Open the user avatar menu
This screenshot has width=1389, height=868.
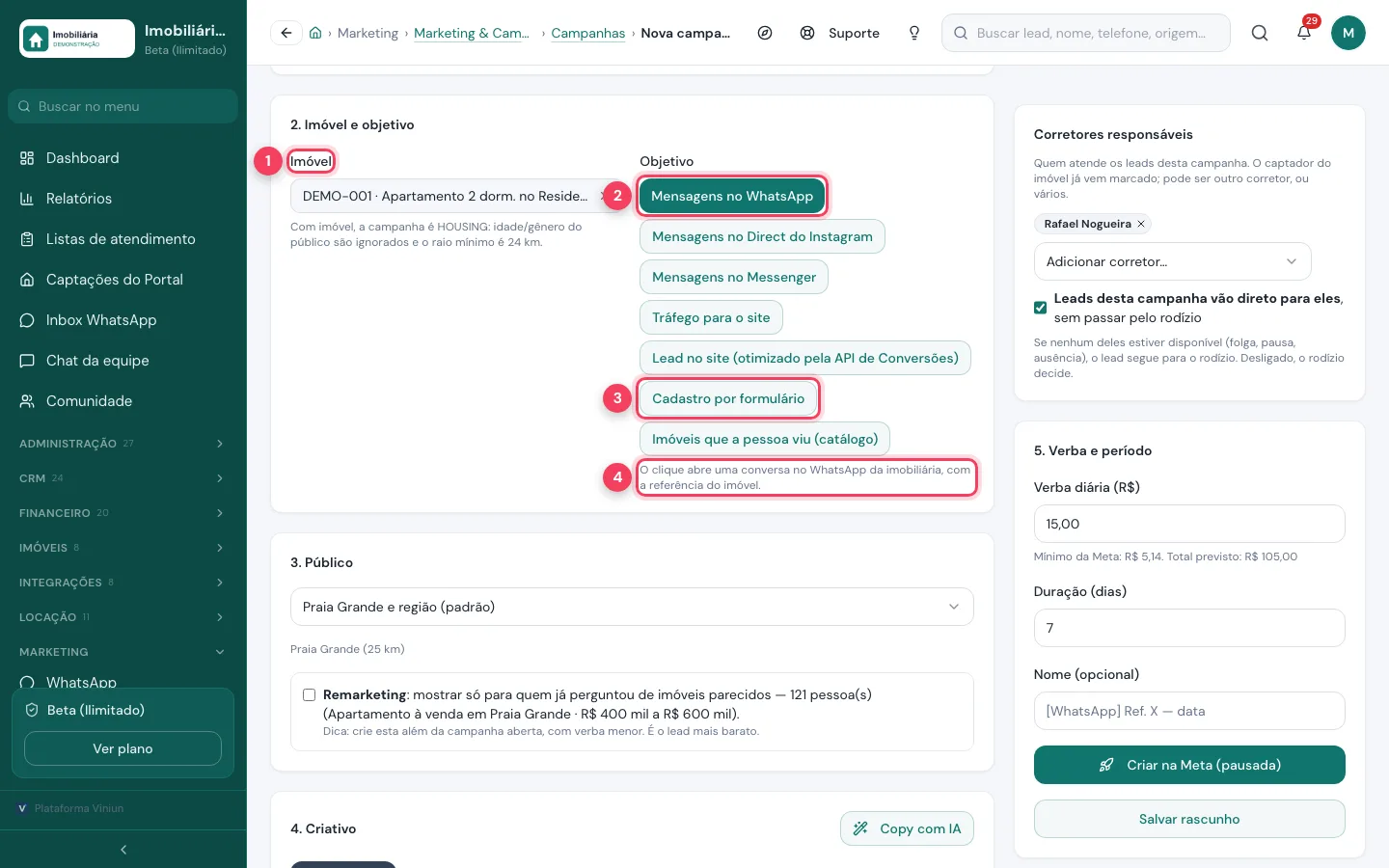point(1348,33)
